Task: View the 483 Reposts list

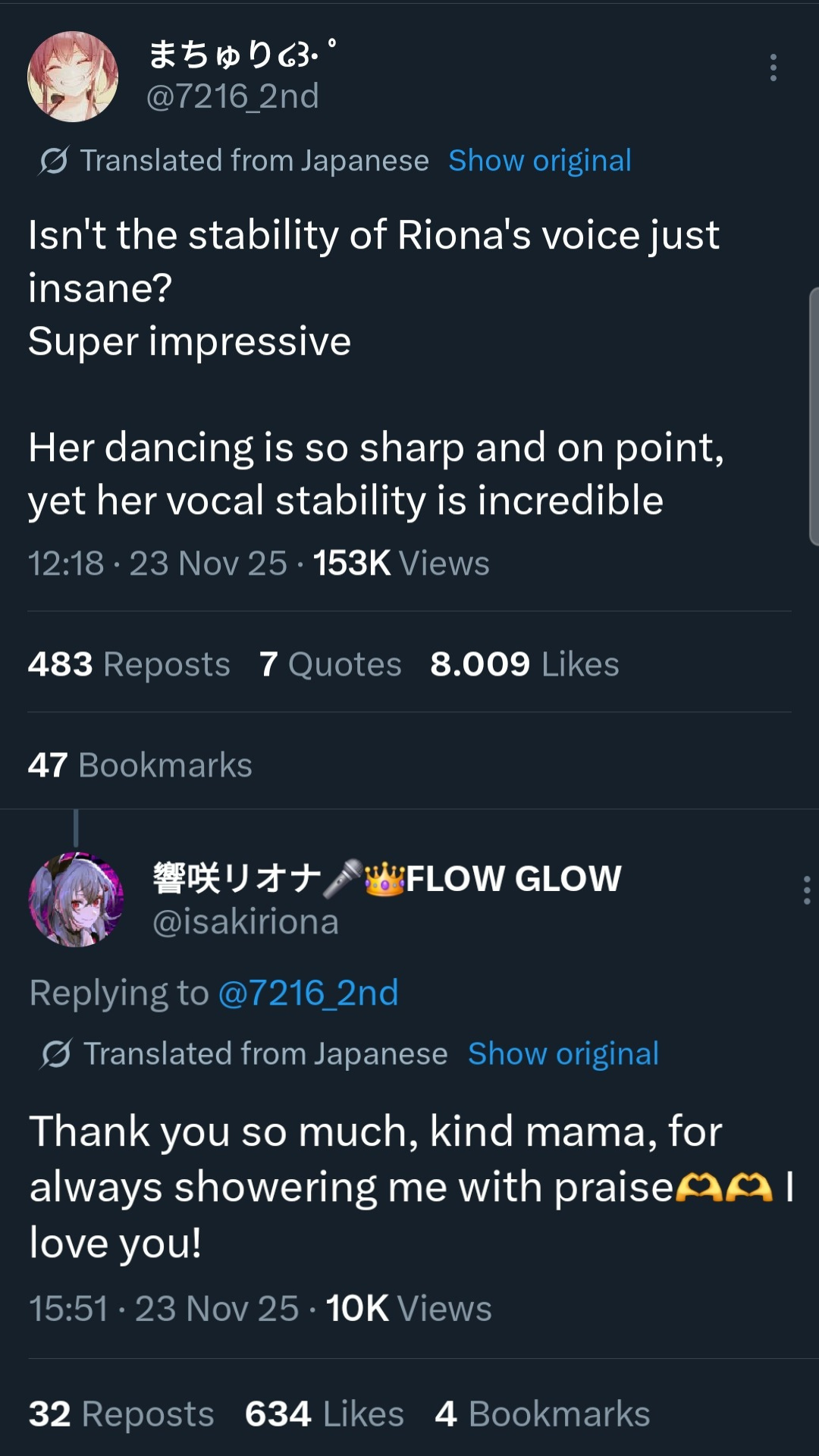Action: (129, 664)
